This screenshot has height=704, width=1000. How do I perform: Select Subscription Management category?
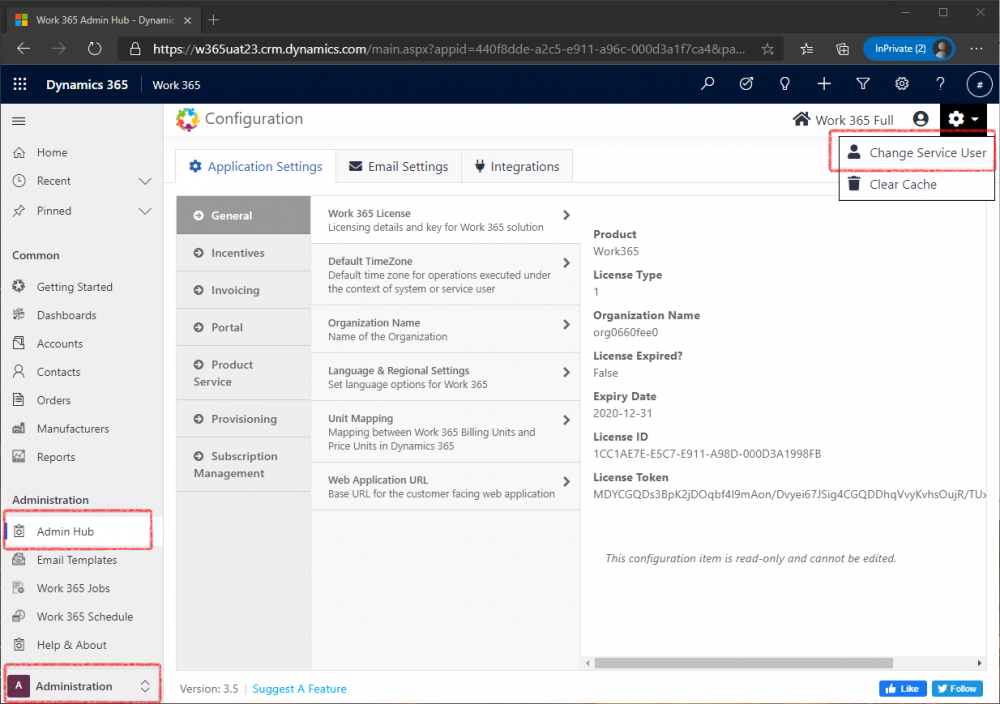point(243,464)
